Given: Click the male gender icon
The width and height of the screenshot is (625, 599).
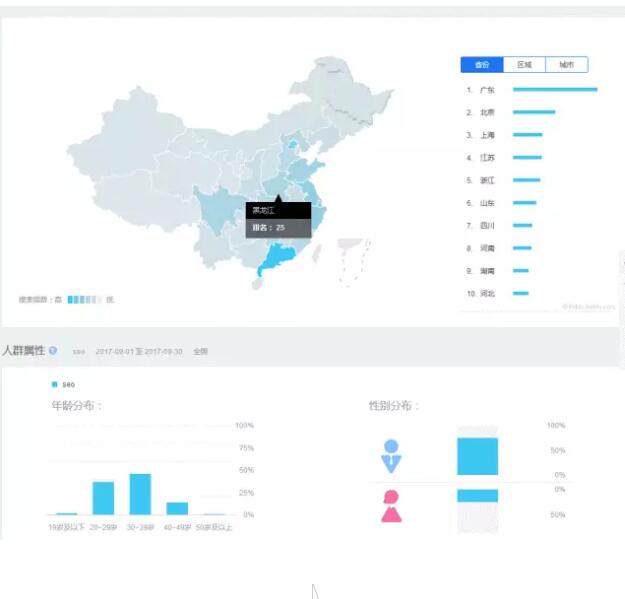Looking at the screenshot, I should pos(391,456).
